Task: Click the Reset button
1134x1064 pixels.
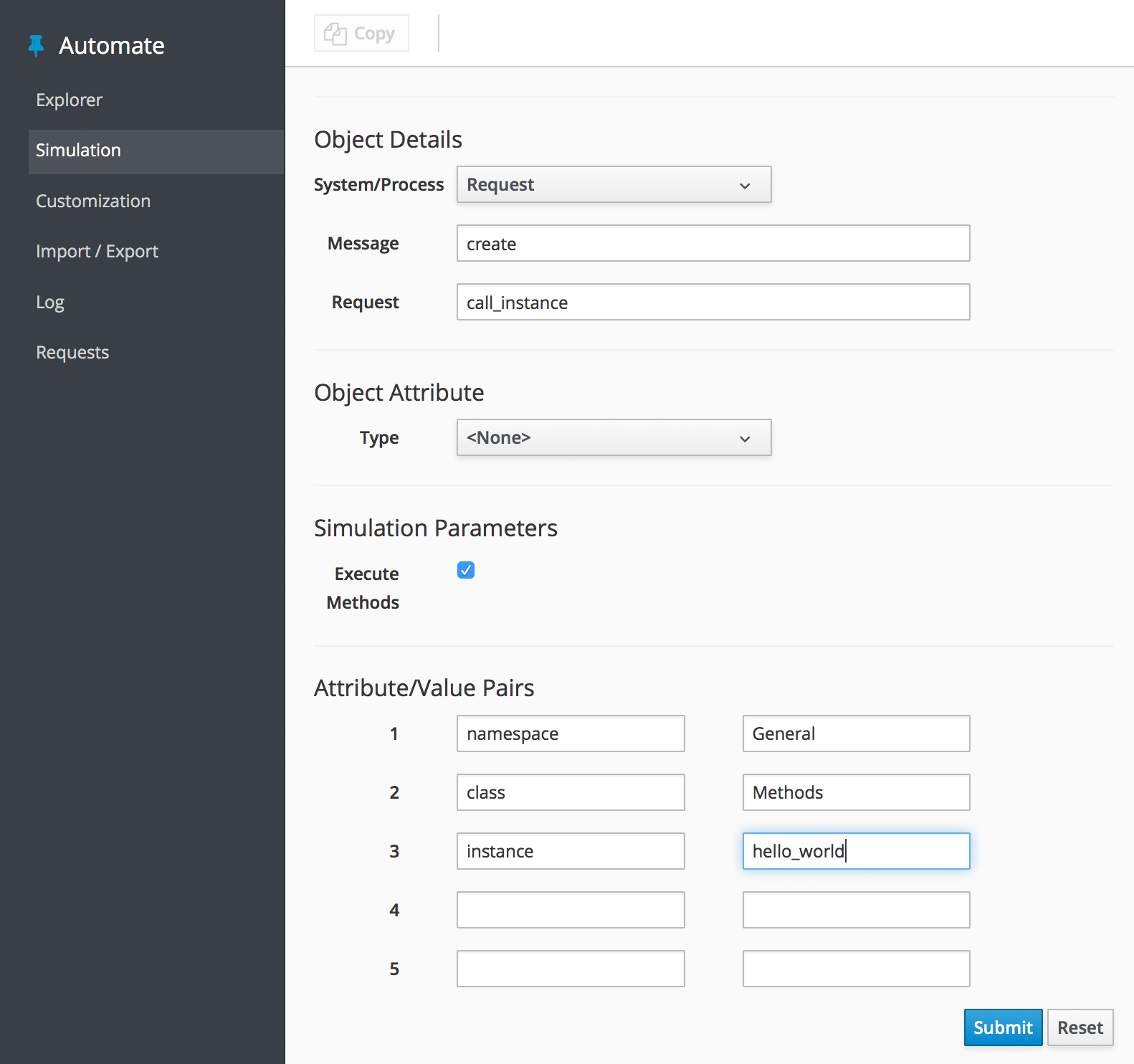Action: point(1080,1027)
